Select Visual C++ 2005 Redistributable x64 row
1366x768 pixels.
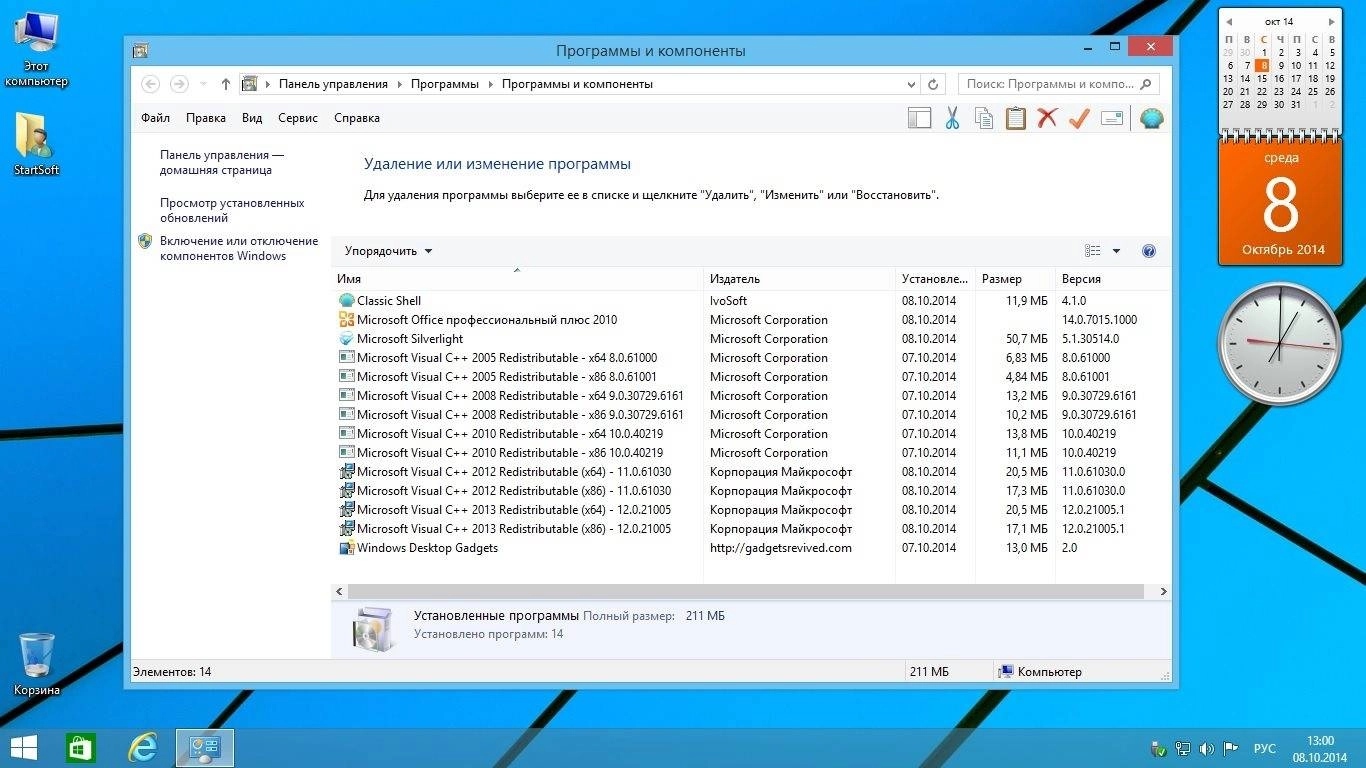tap(750, 358)
